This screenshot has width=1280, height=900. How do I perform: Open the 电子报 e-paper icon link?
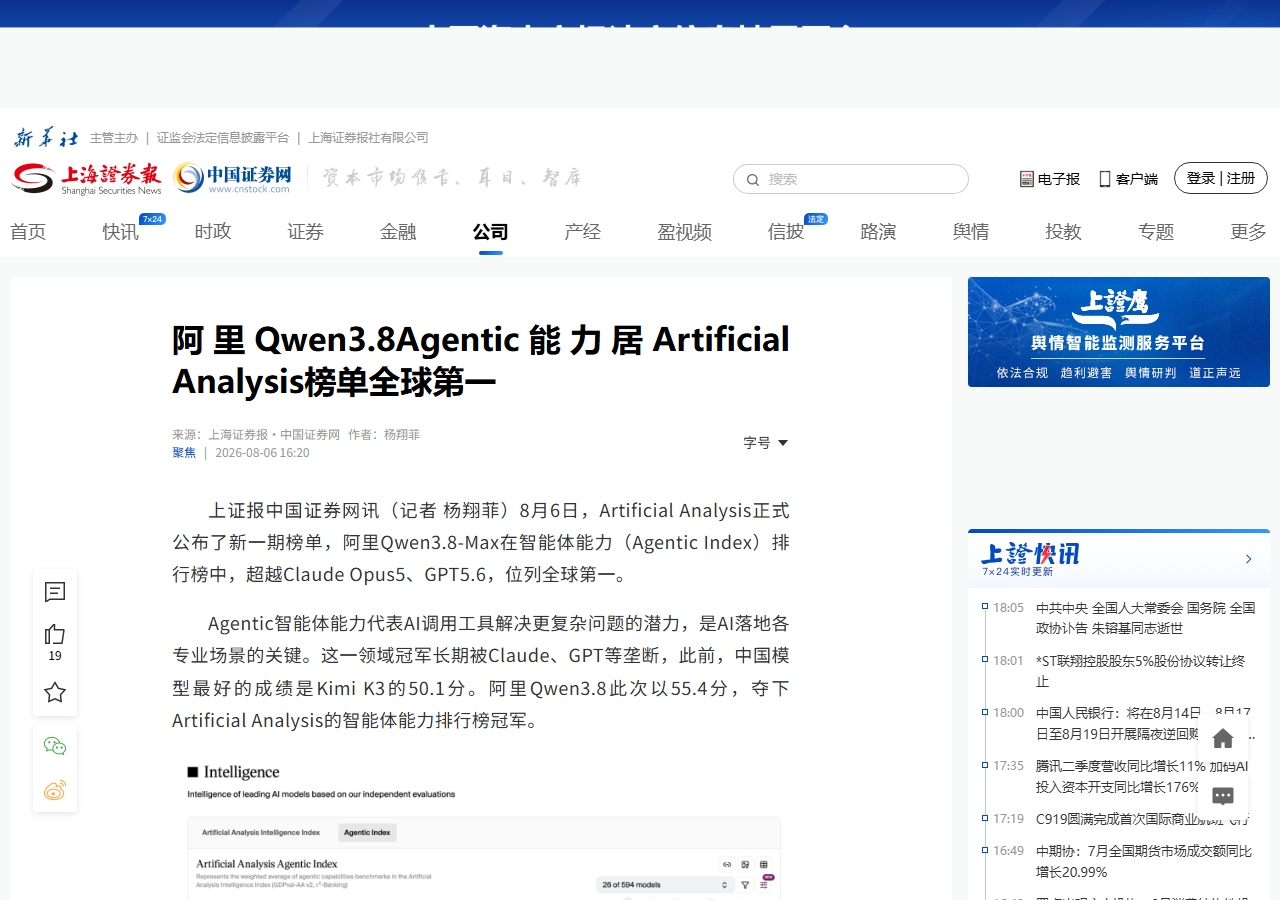tap(1049, 179)
